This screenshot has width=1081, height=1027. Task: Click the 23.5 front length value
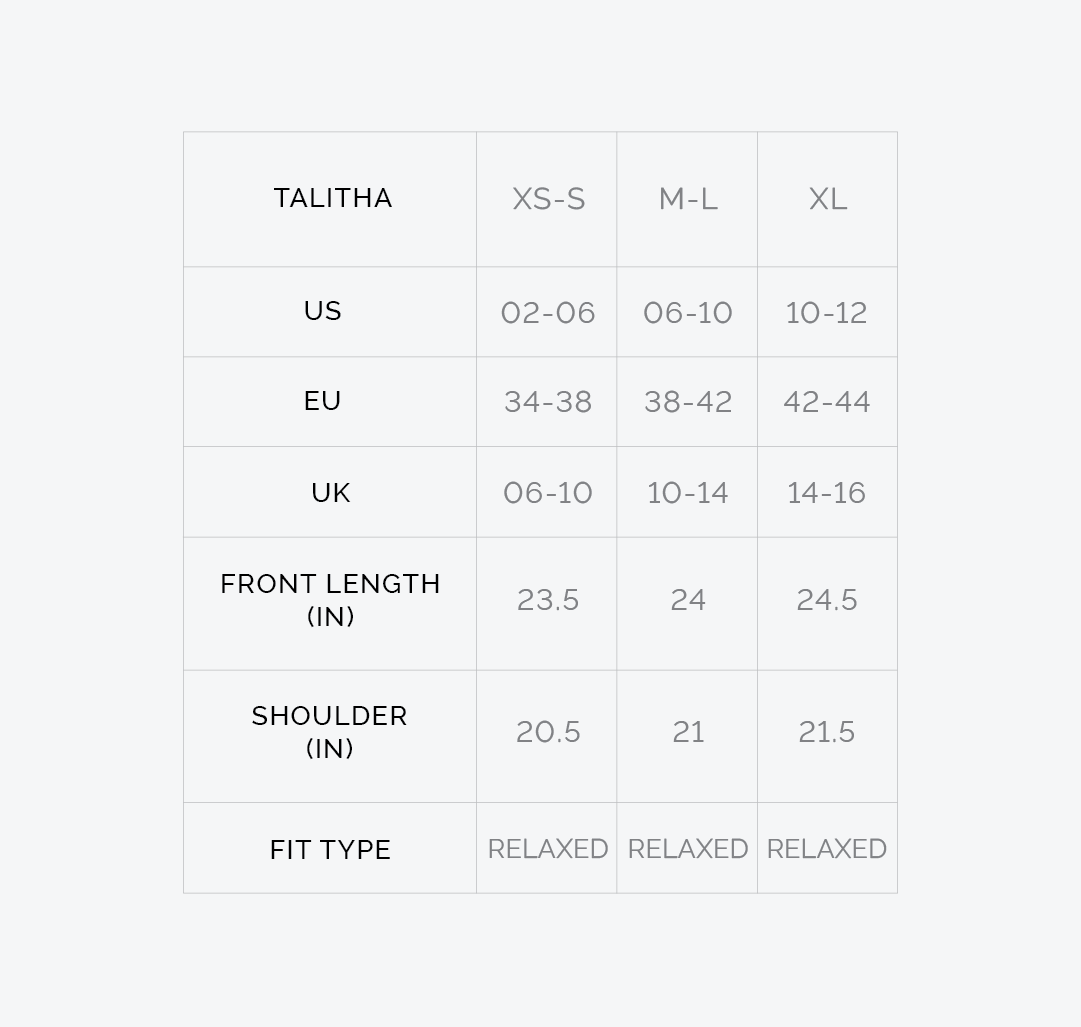point(548,600)
